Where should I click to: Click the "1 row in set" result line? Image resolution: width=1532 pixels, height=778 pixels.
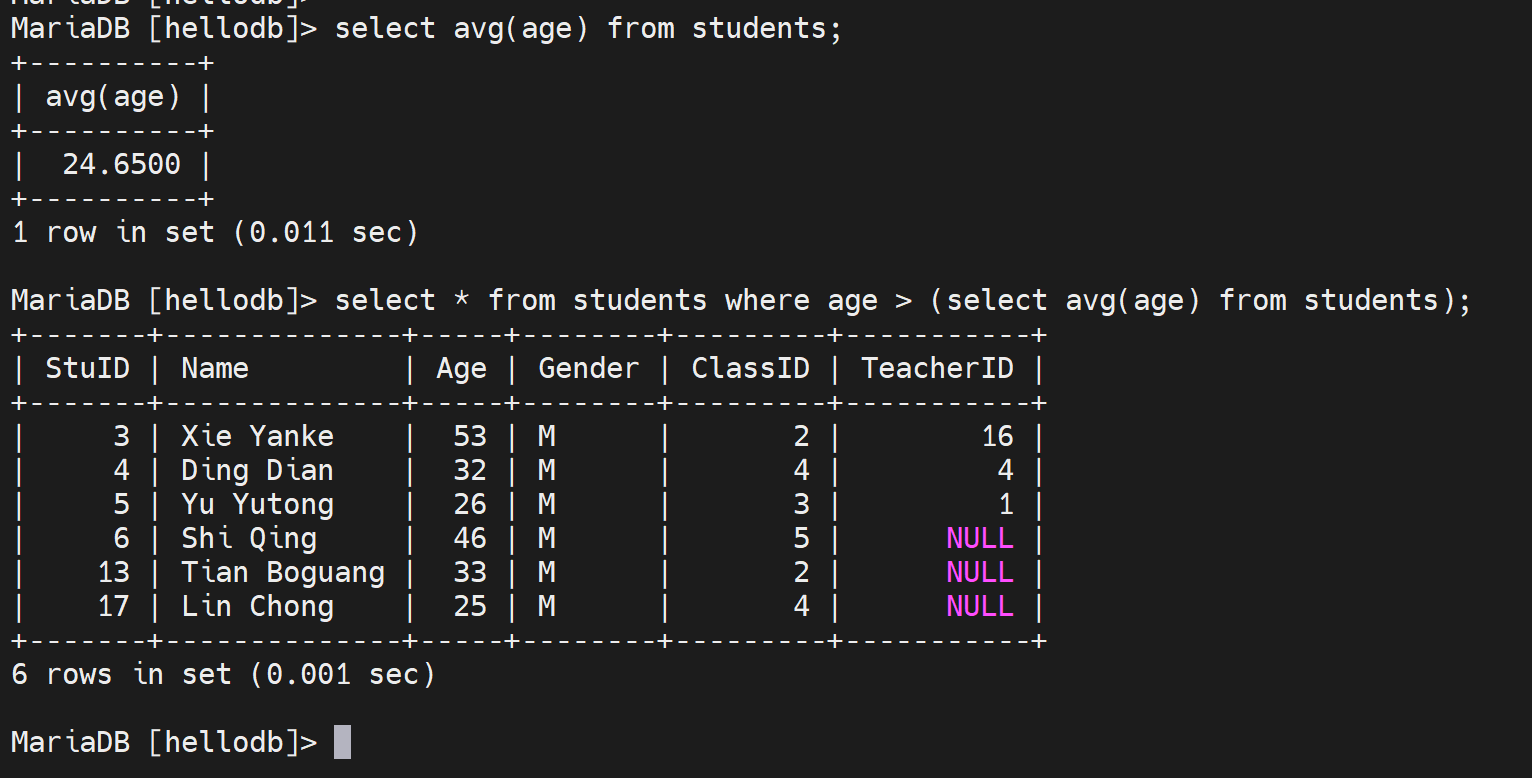(214, 232)
